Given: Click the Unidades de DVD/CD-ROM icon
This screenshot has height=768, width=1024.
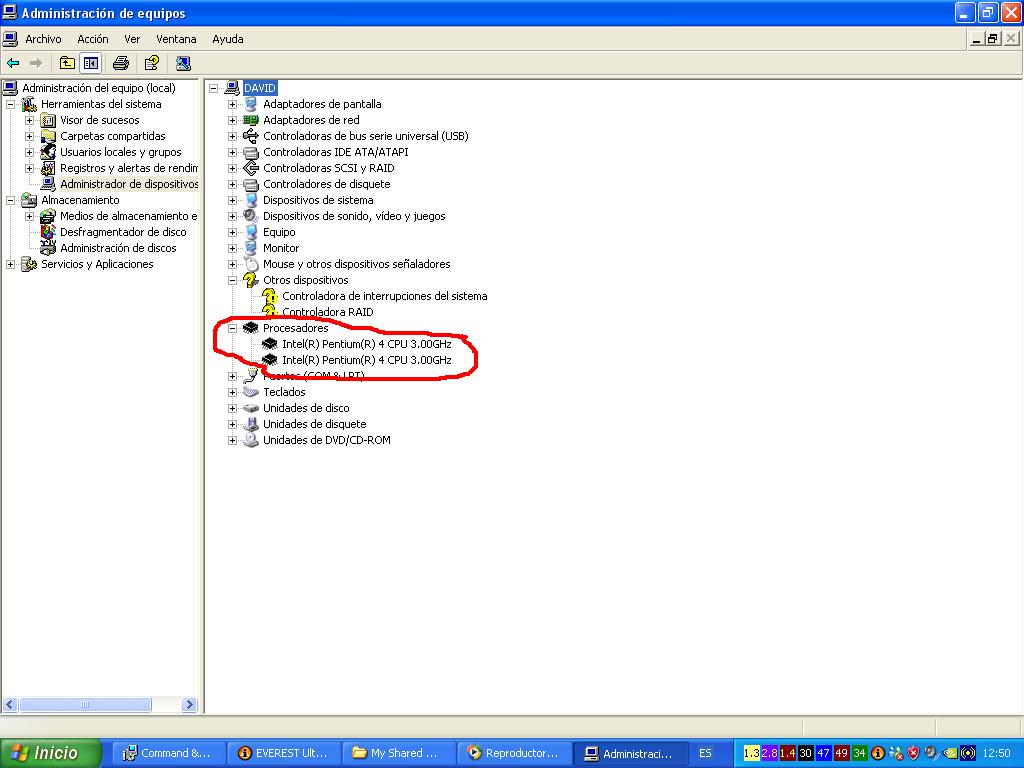Looking at the screenshot, I should 251,440.
